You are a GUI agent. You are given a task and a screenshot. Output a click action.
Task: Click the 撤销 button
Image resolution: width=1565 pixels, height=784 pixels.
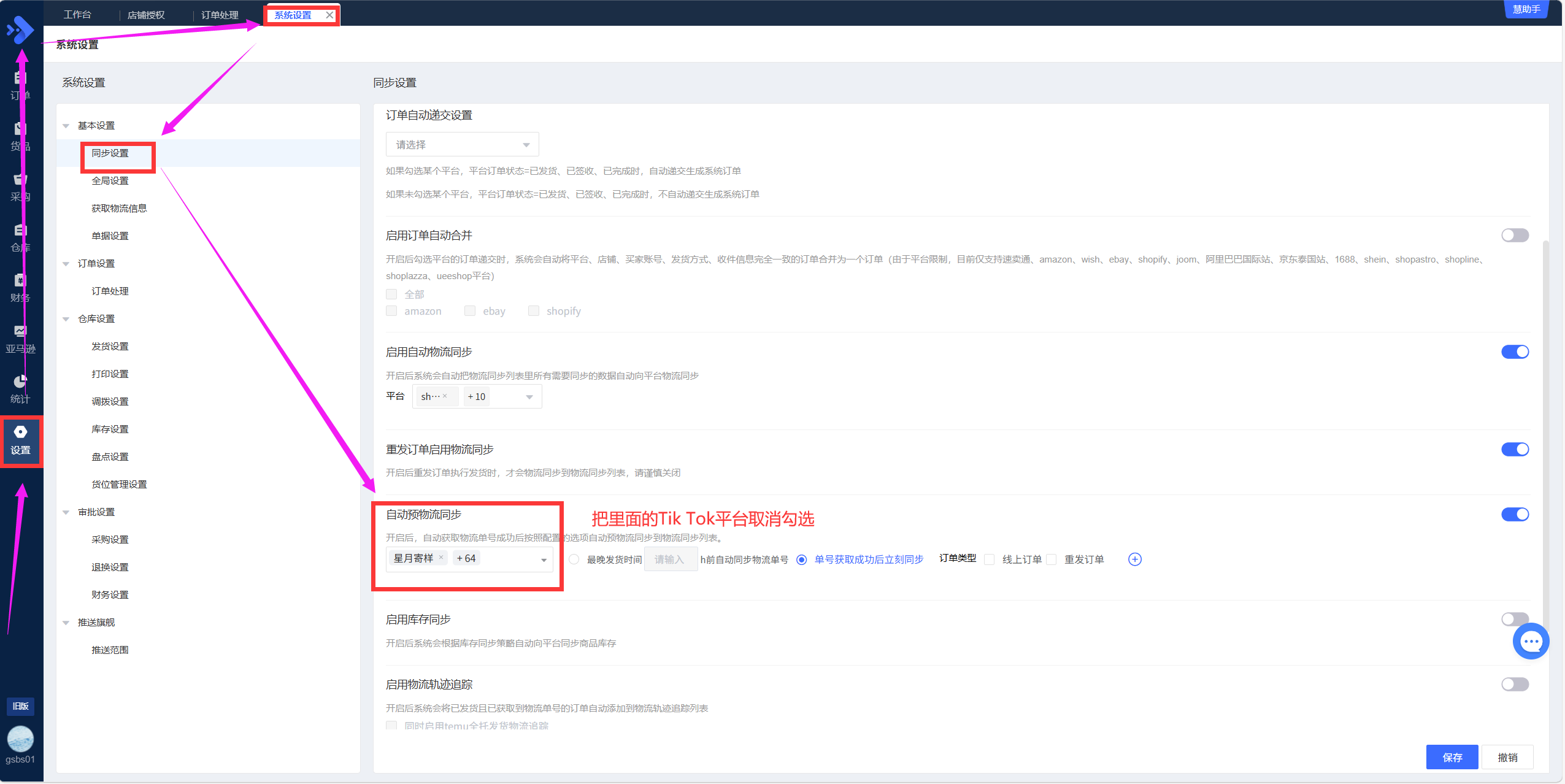(1507, 757)
